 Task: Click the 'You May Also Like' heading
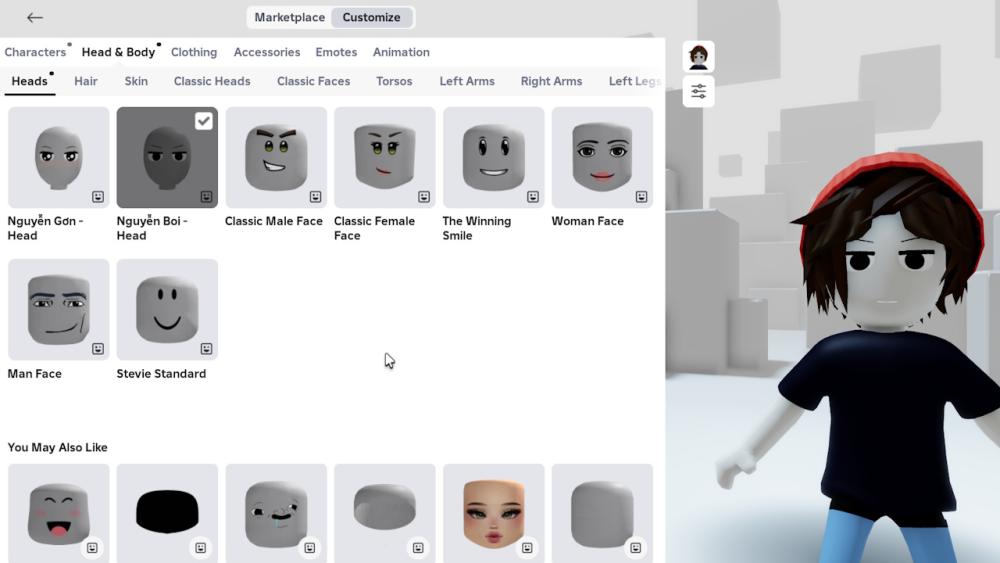57,448
